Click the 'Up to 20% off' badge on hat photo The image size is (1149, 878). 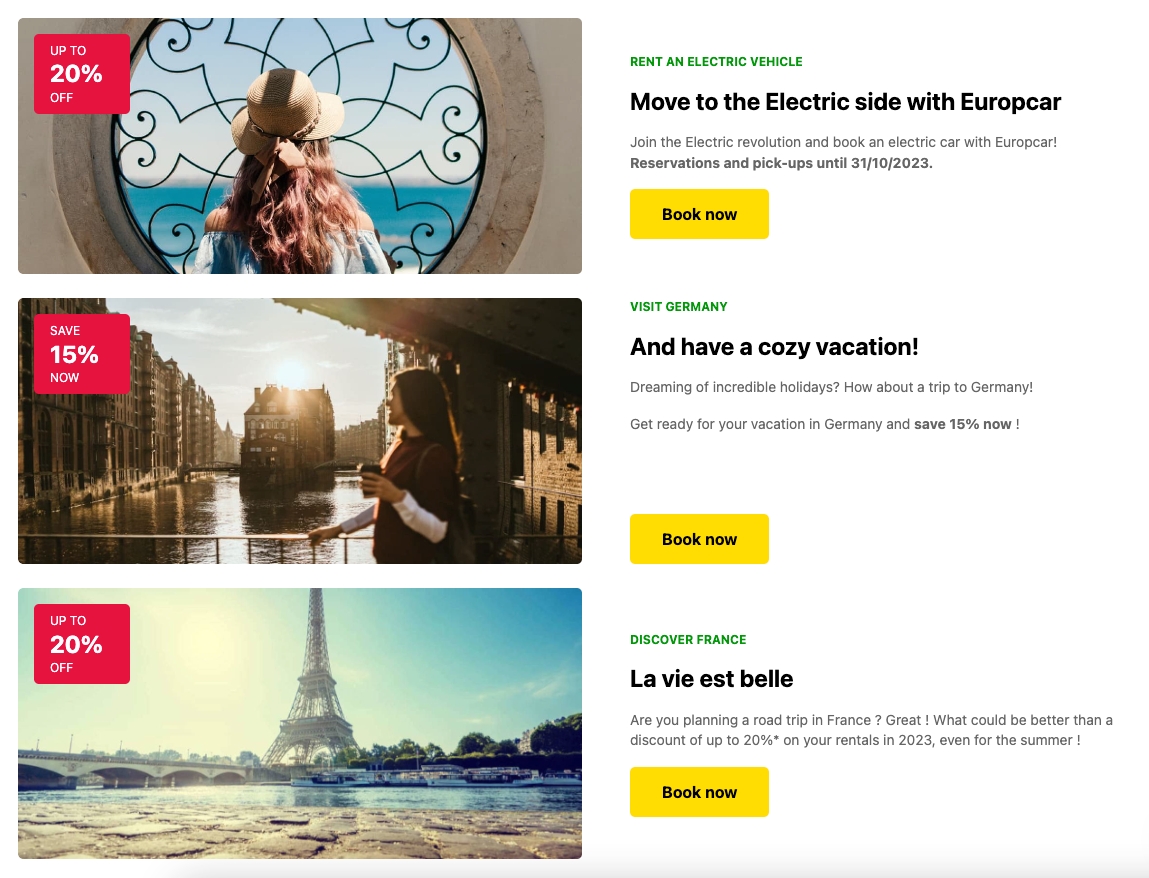[82, 73]
